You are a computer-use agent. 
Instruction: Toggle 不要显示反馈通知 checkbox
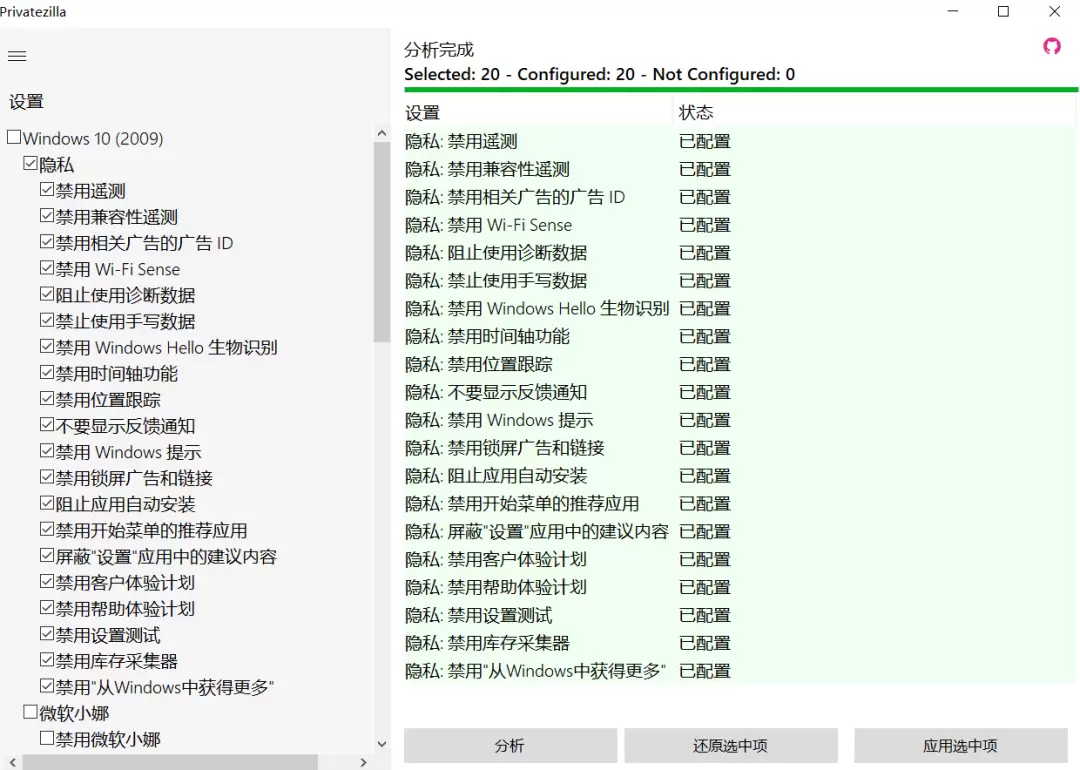(x=47, y=425)
